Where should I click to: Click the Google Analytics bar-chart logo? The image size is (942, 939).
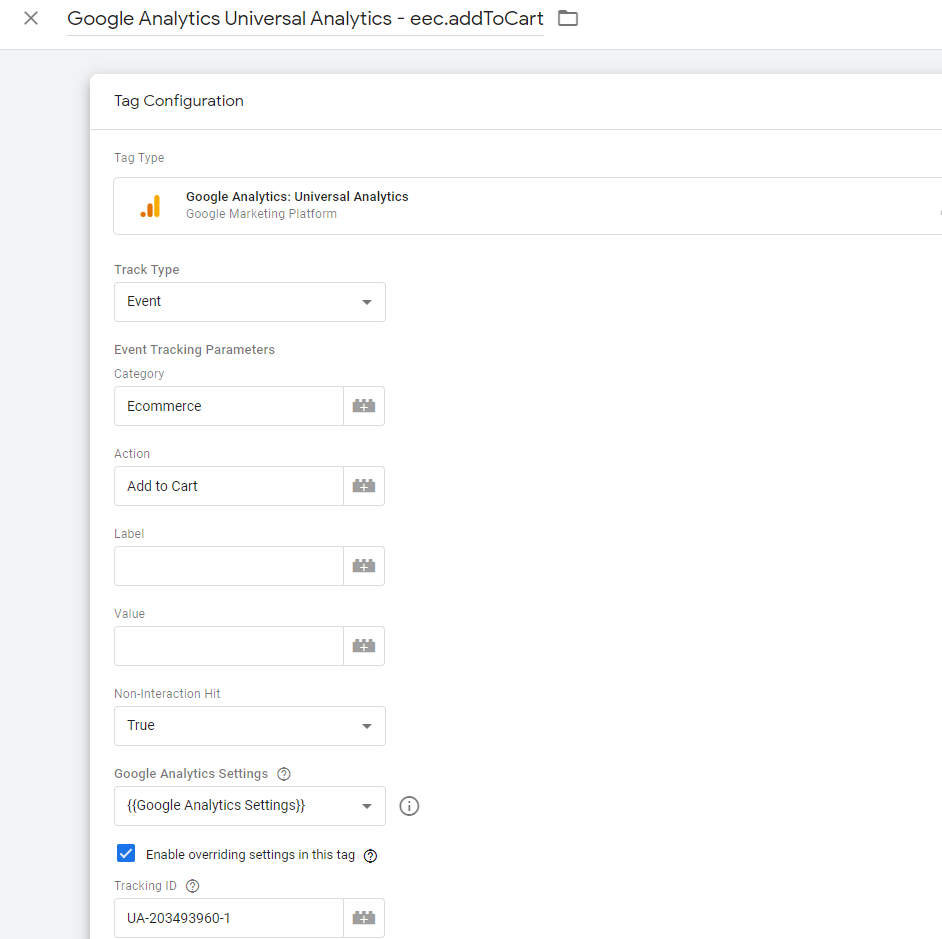coord(150,205)
